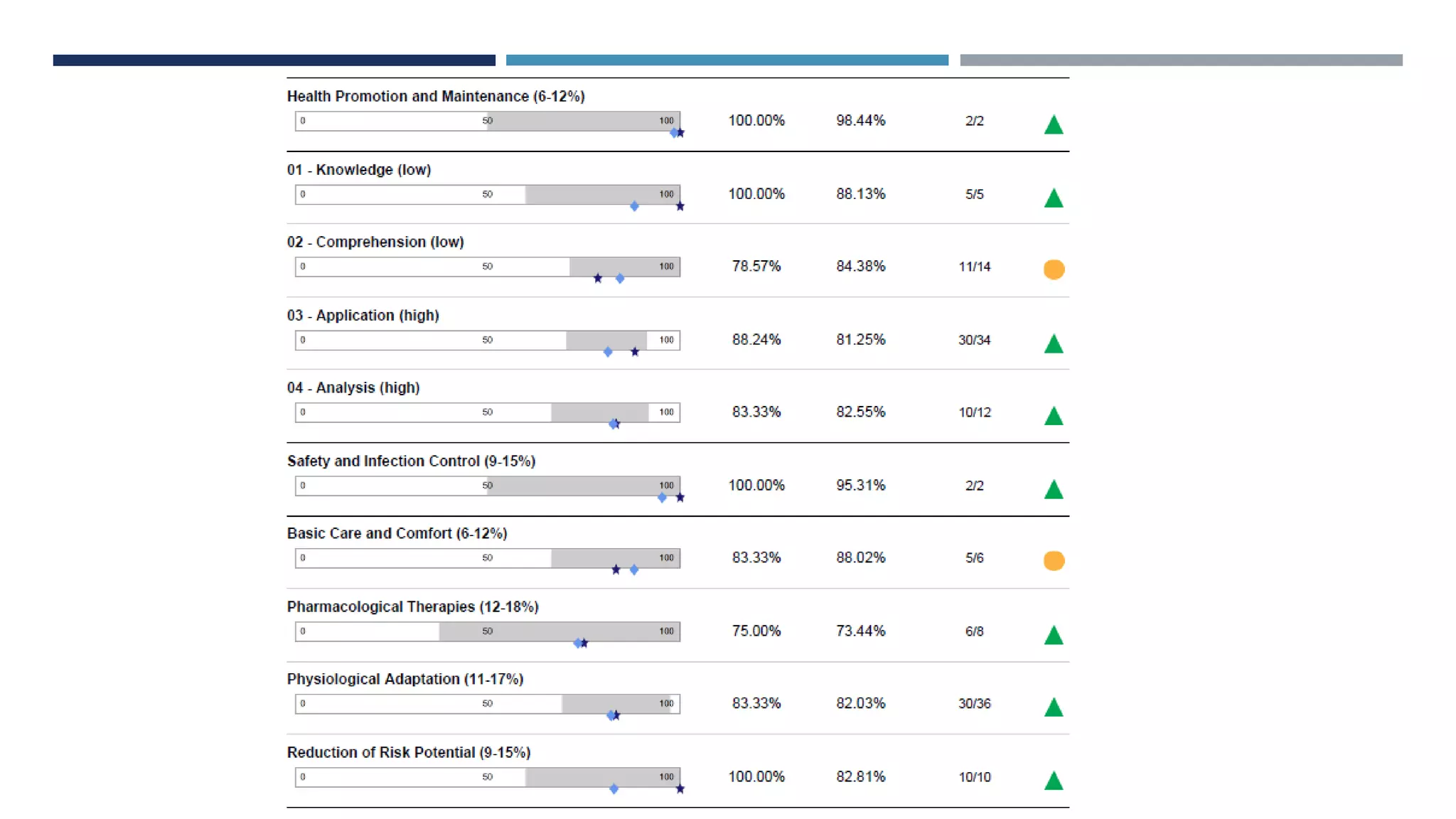Image resolution: width=1456 pixels, height=819 pixels.
Task: Click orange circle for Basic Care and Comfort
Action: (1054, 561)
